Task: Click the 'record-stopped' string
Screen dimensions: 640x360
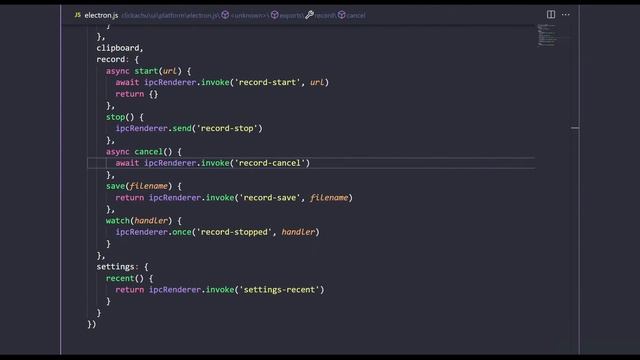Action: 234,232
